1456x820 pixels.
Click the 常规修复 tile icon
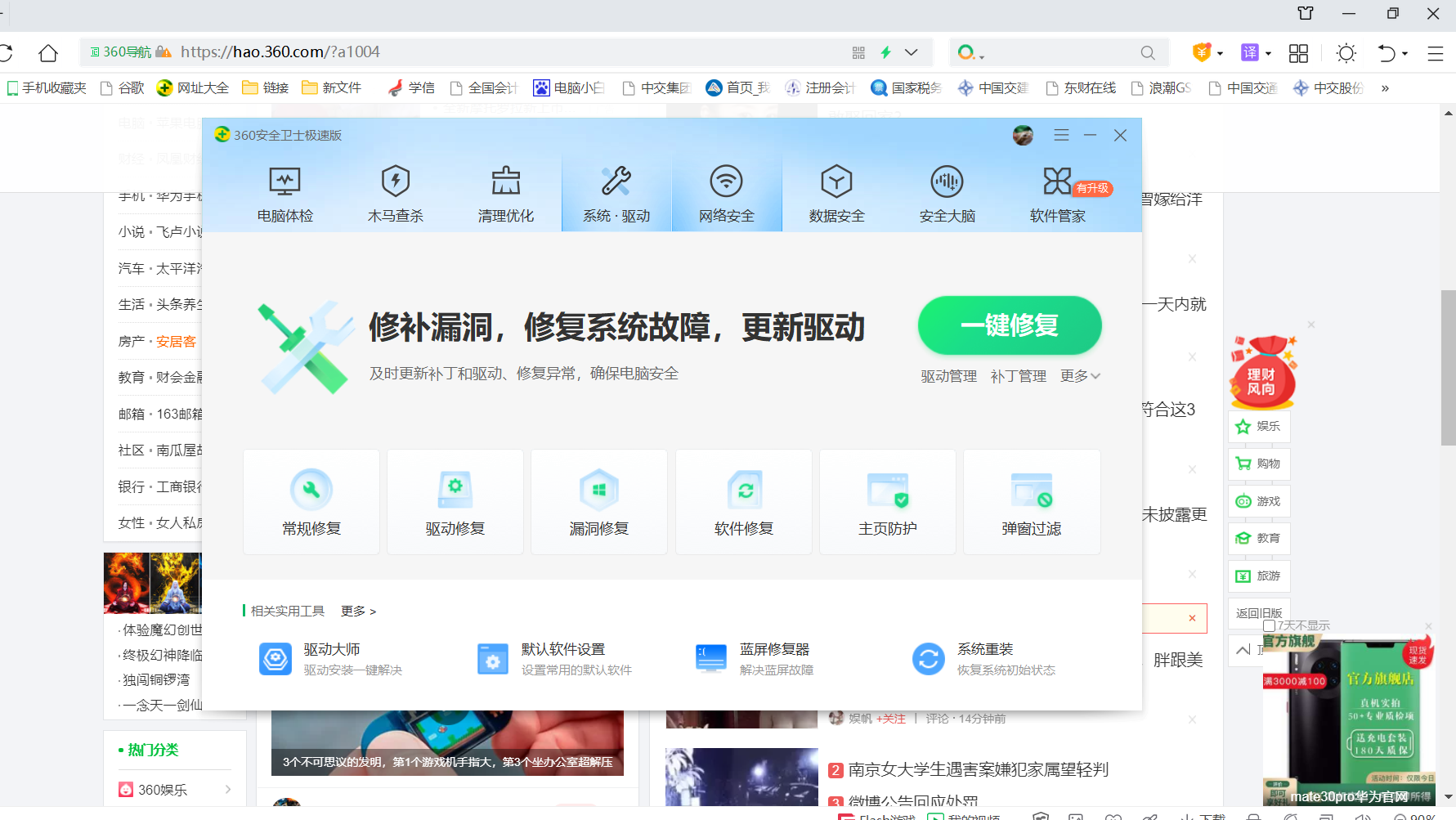point(311,490)
